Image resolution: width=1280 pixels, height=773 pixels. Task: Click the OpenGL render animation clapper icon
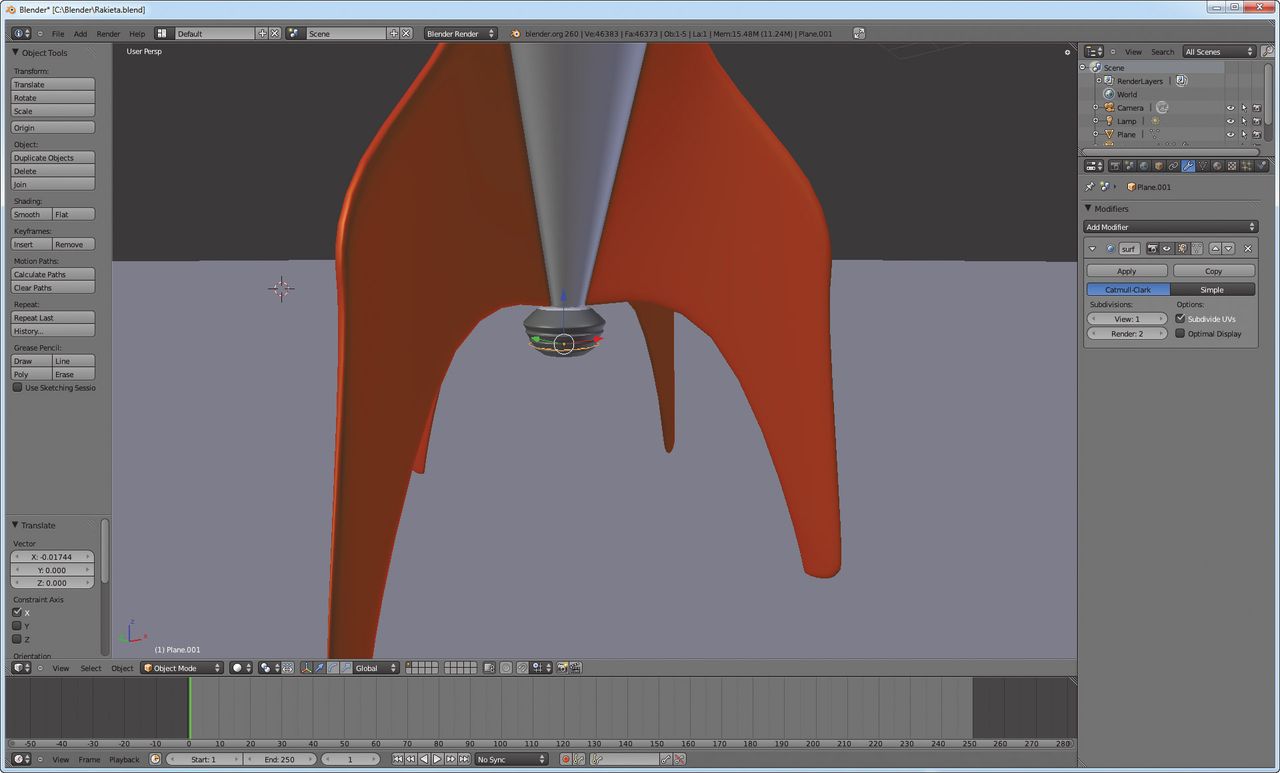[575, 668]
